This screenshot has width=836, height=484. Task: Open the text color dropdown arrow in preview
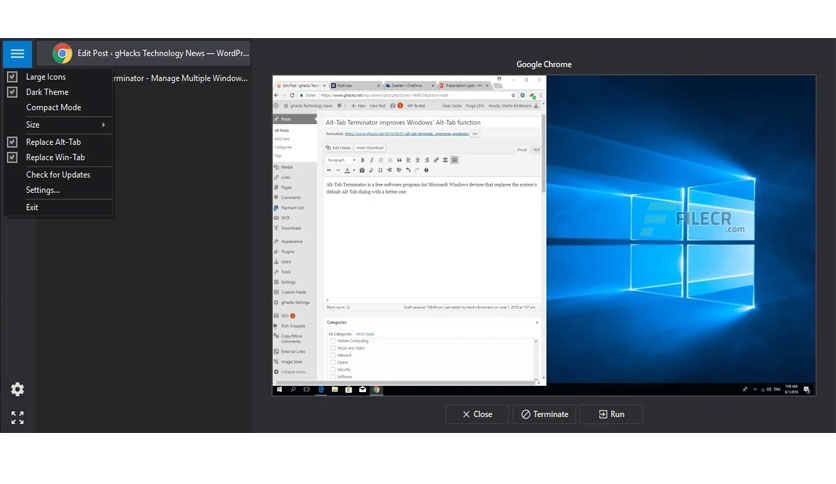point(353,171)
